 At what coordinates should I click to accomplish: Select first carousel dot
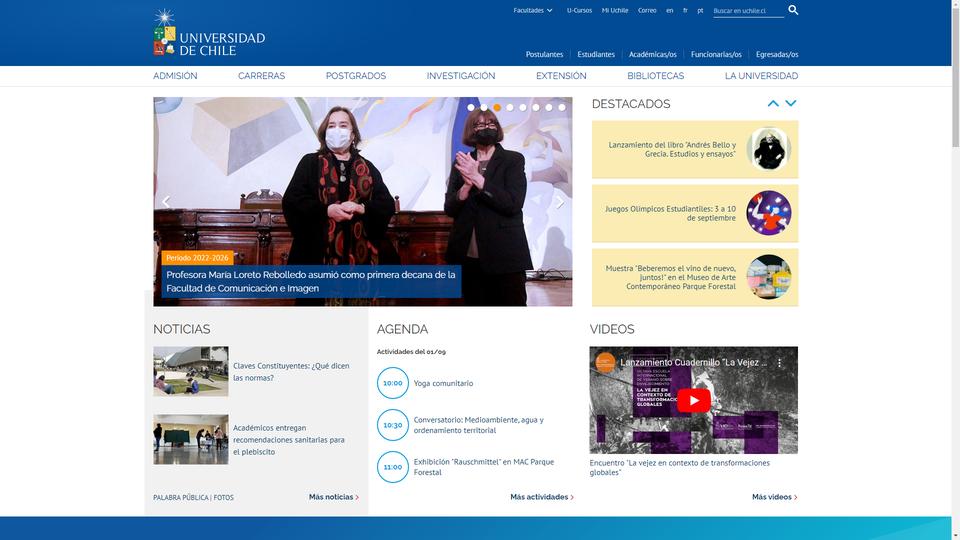coord(471,107)
